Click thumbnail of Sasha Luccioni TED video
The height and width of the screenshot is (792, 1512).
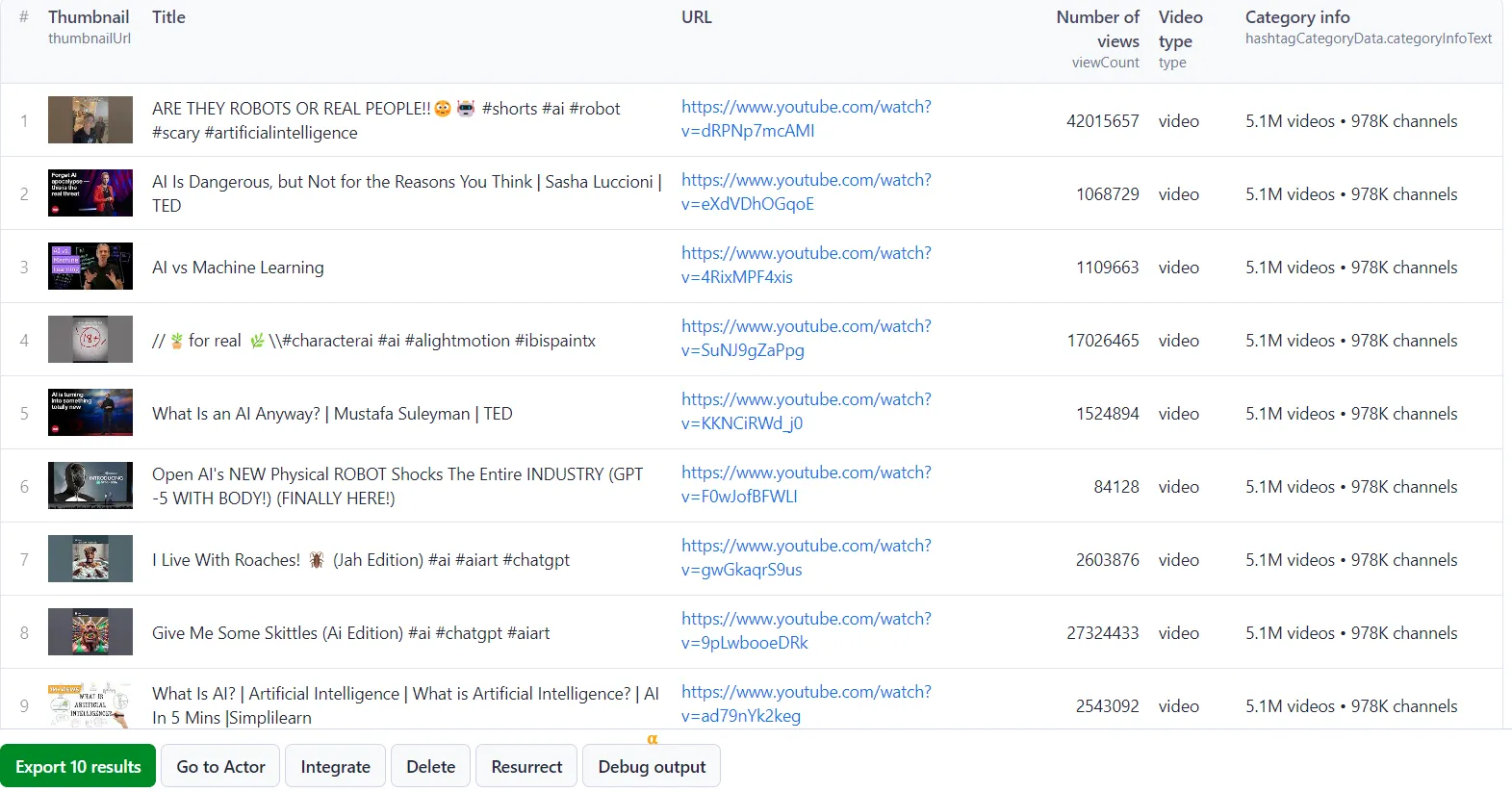[x=90, y=193]
